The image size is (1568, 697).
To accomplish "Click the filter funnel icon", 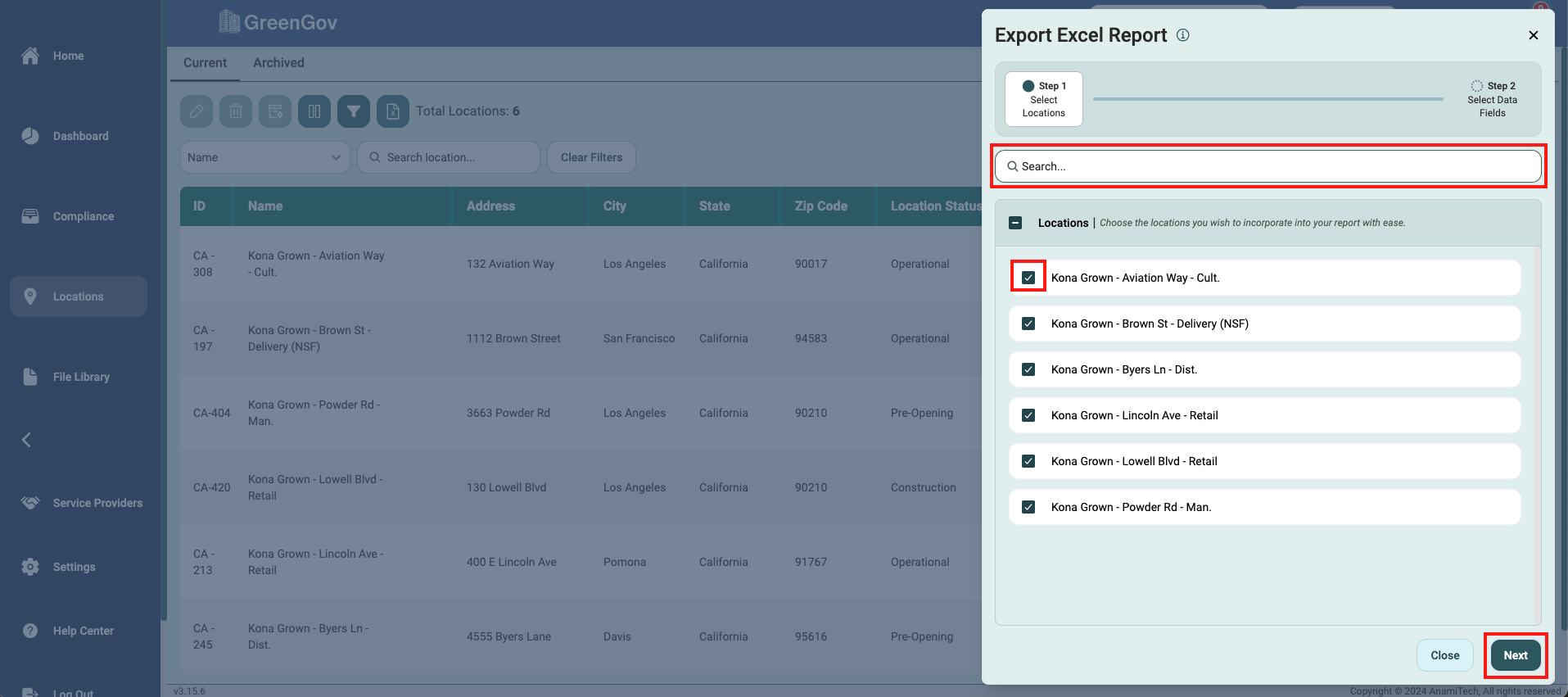I will click(x=354, y=111).
